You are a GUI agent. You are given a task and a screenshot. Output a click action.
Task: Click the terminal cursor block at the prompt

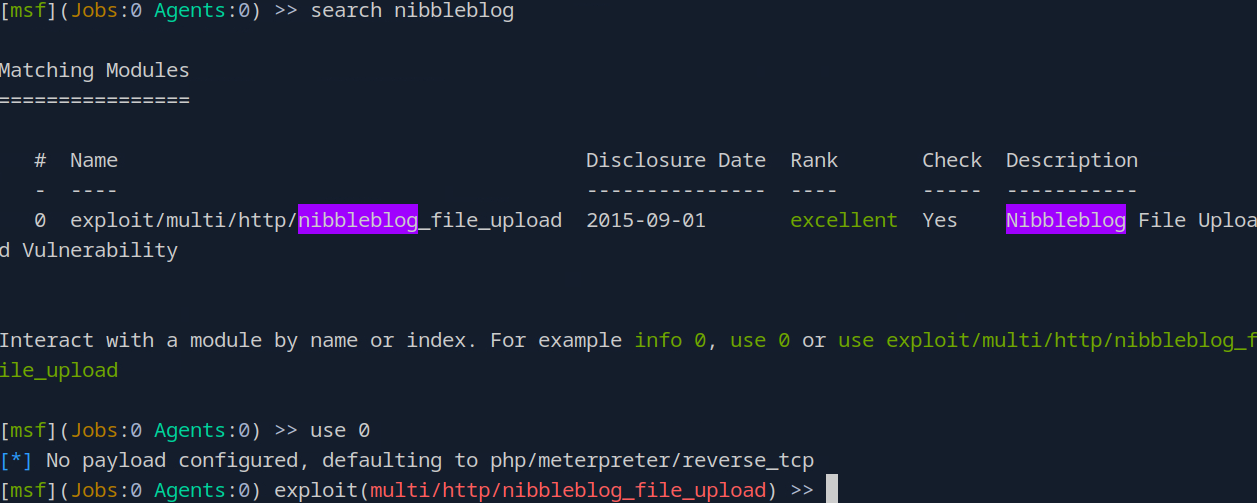coord(831,490)
